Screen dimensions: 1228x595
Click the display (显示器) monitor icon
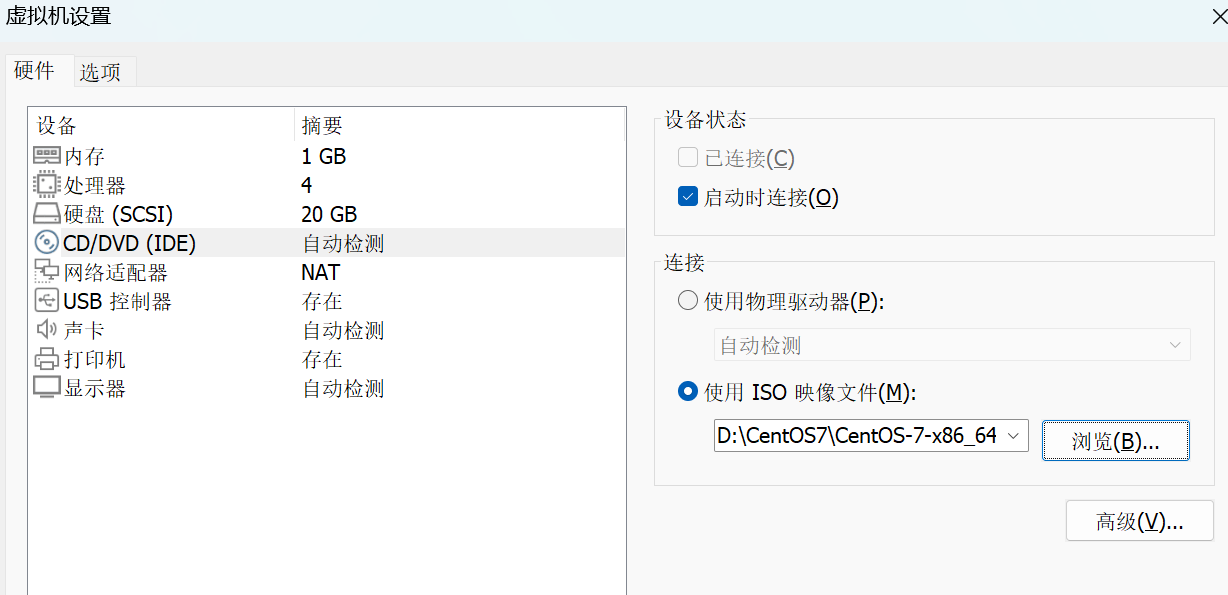pos(47,388)
